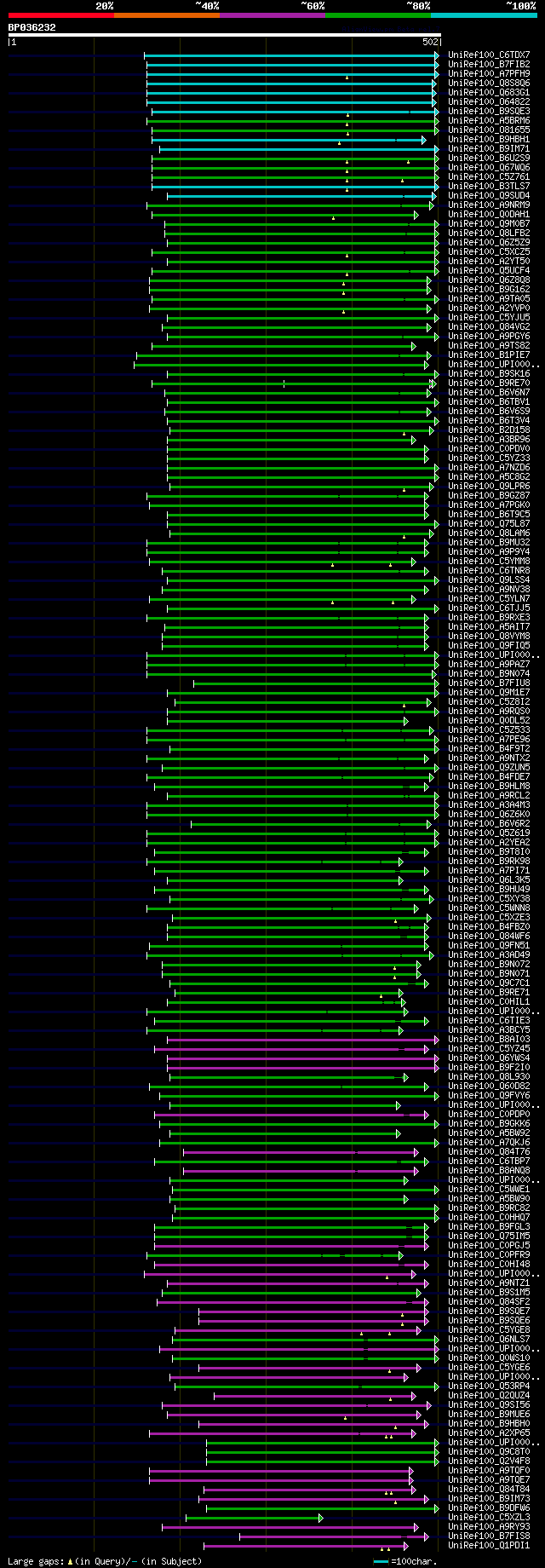
Task: Click the white query length bar
Action: point(225,35)
